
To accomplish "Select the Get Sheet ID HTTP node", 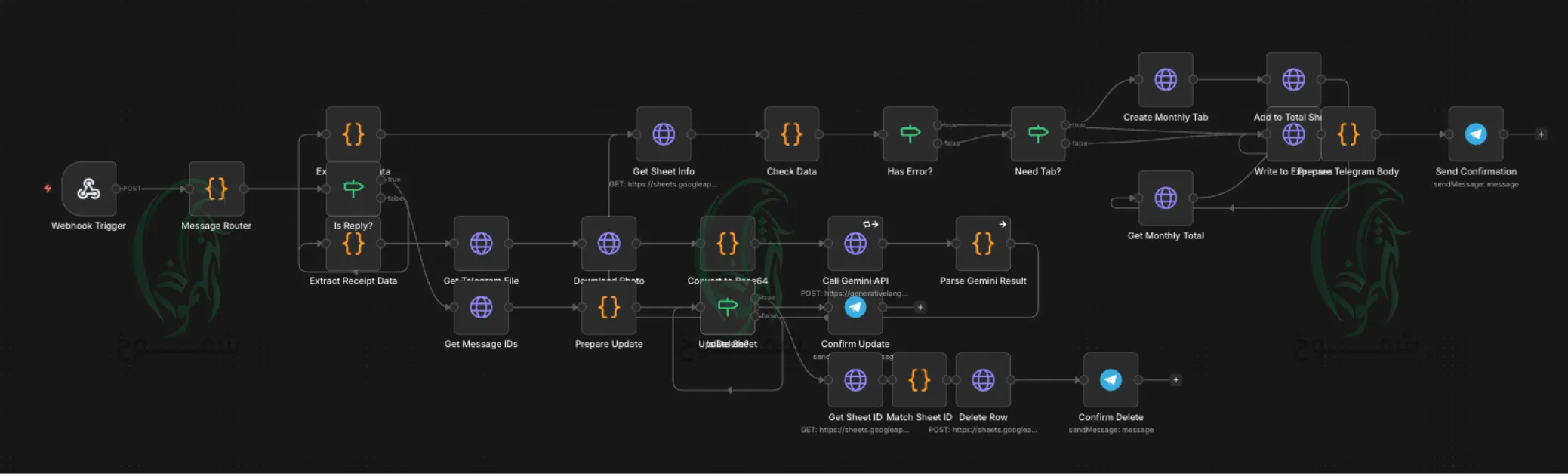I will tap(855, 380).
